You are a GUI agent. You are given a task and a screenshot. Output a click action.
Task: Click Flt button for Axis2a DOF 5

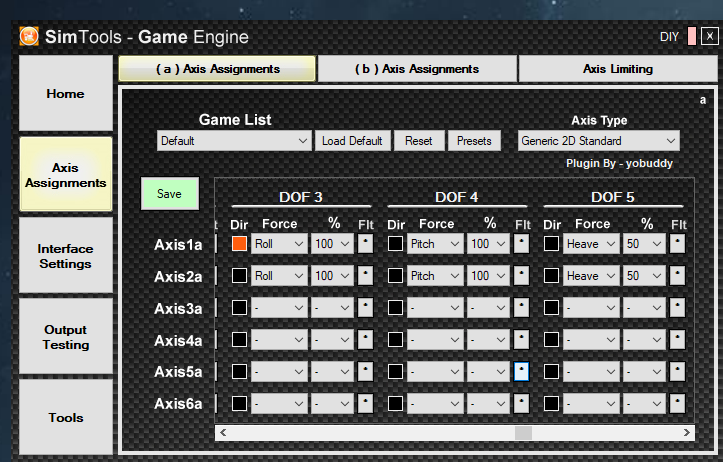677,276
